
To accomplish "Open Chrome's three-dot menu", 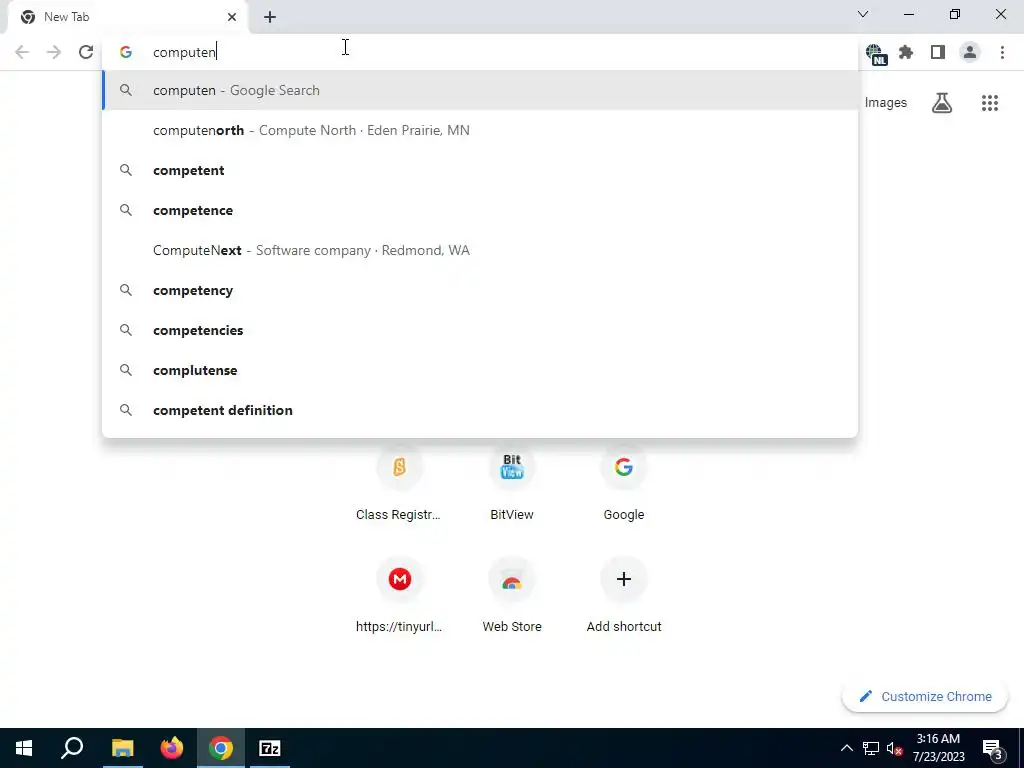I will pos(1002,52).
